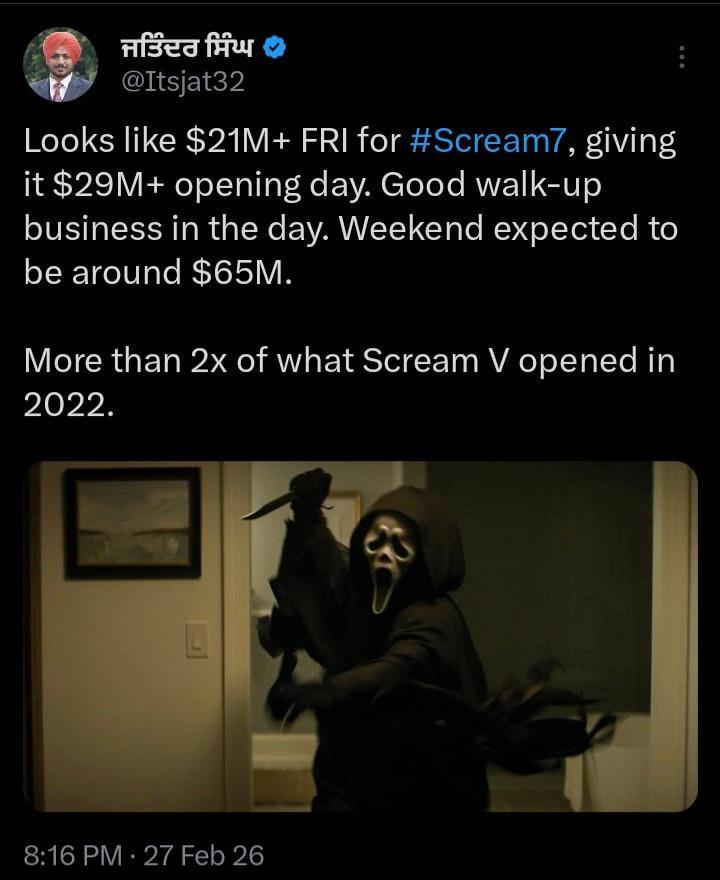Screen dimensions: 720x880
Task: Click the 27 Feb 26 date
Action: coord(204,855)
